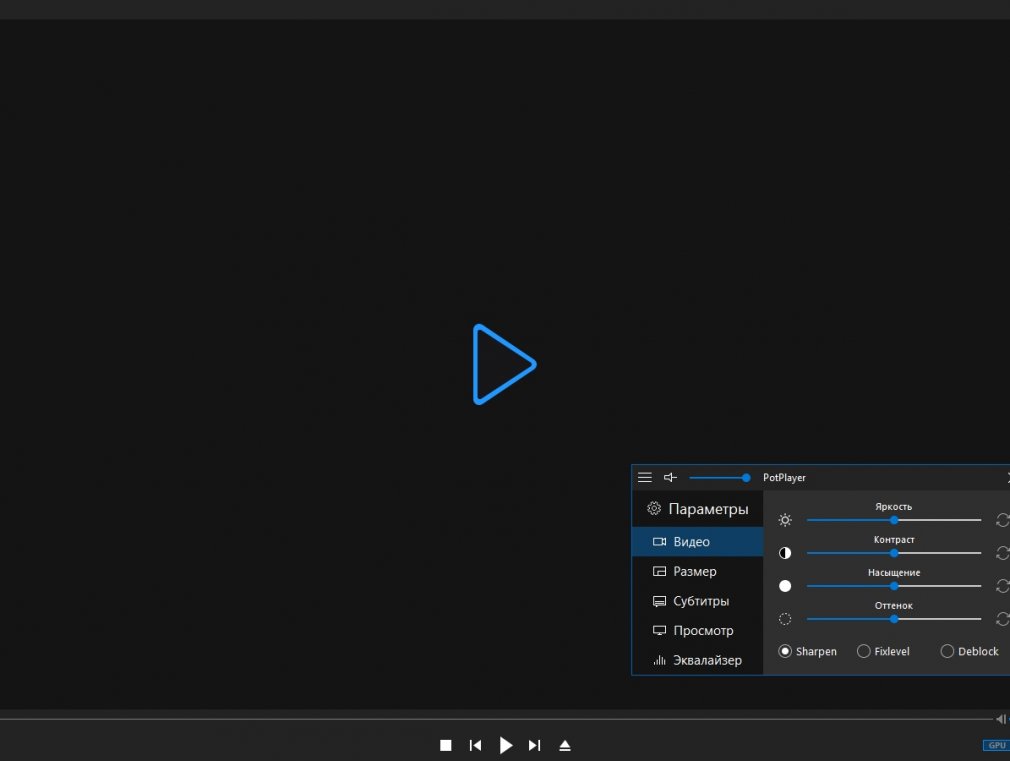Click the large blue play icon in the video area
The height and width of the screenshot is (761, 1010).
(x=504, y=364)
